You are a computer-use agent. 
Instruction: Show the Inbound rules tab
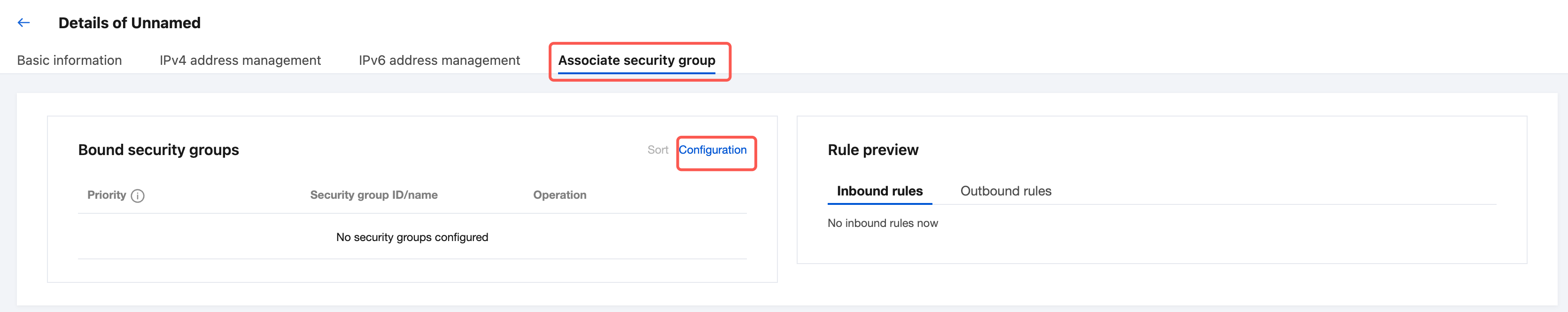click(879, 191)
